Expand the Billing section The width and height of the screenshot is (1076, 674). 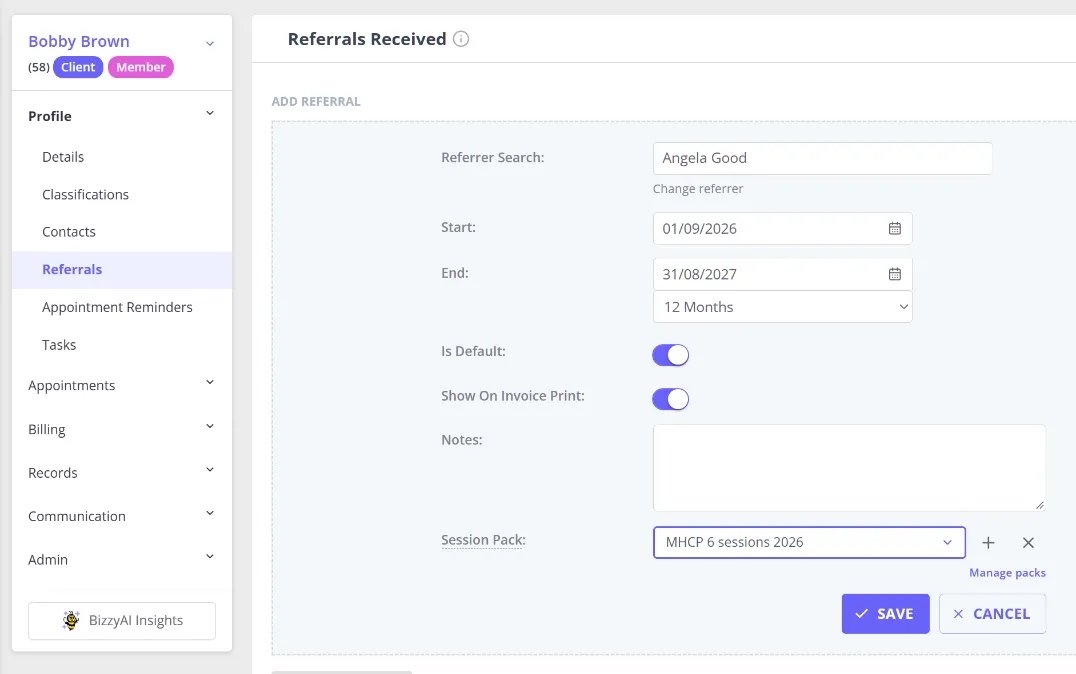[210, 426]
